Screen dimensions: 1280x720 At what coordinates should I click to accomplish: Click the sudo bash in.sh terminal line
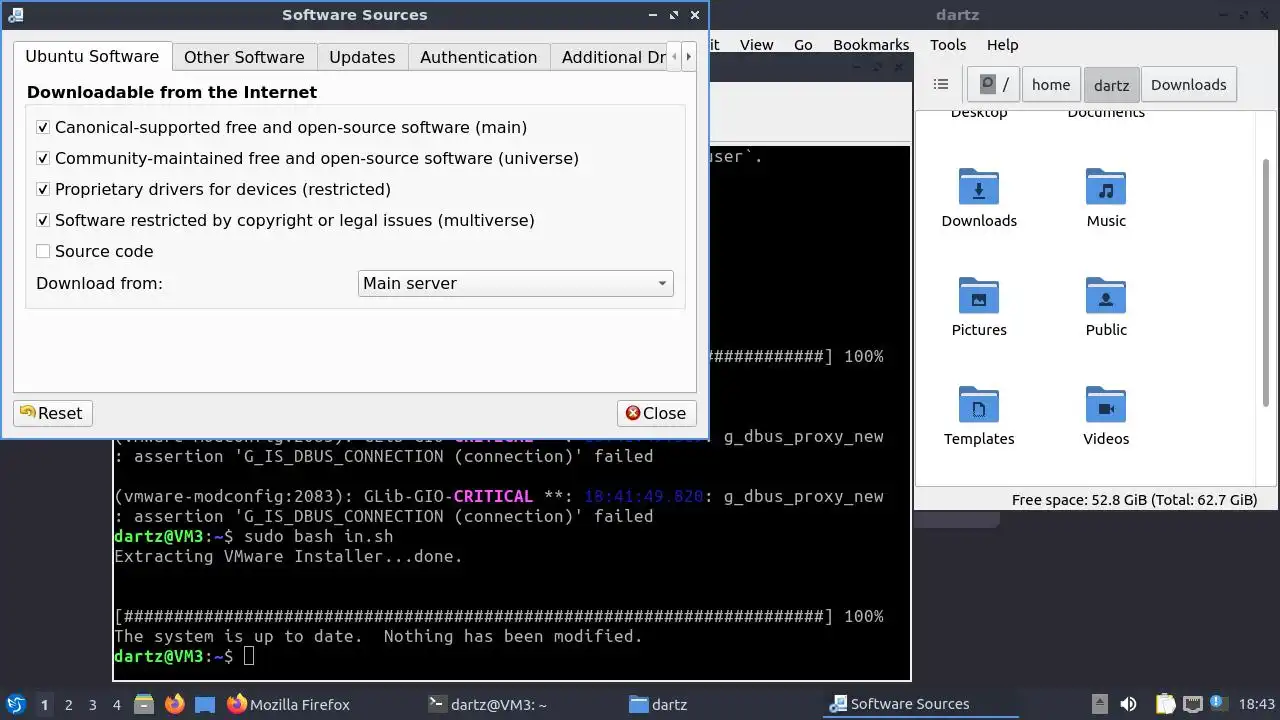coord(254,536)
